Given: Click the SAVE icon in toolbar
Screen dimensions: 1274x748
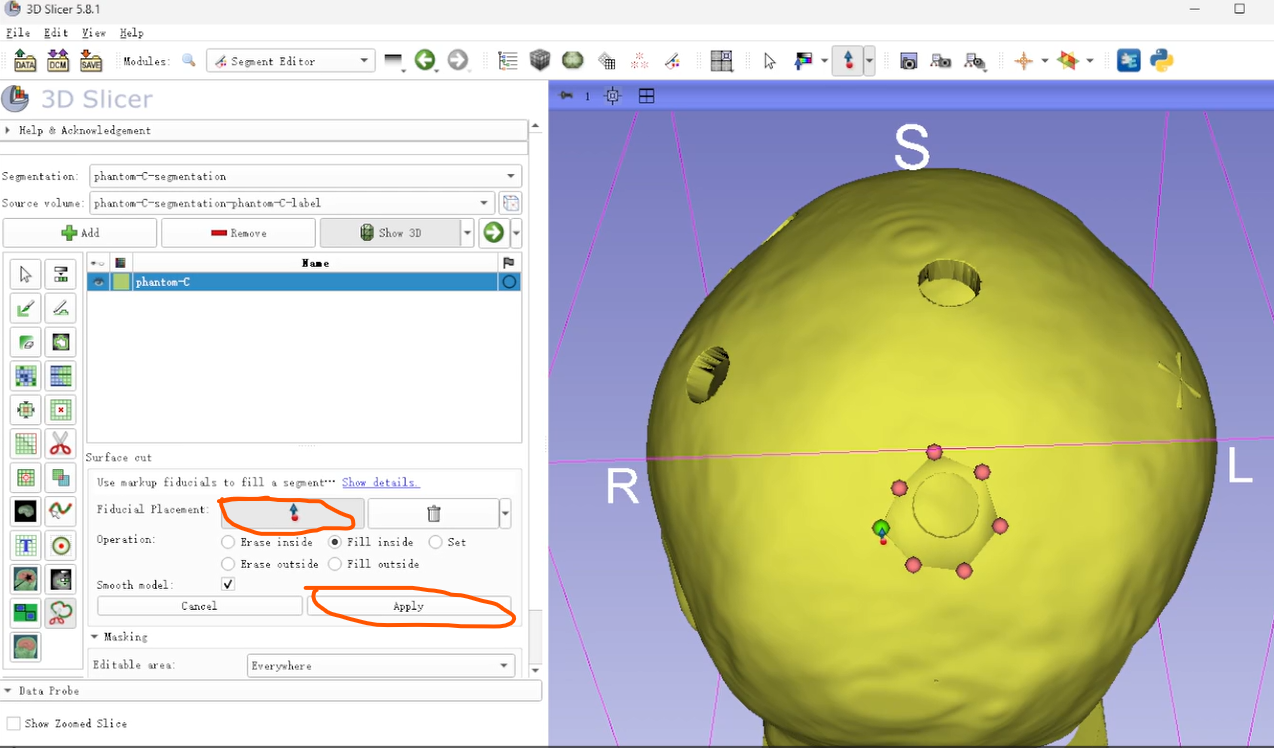Looking at the screenshot, I should (91, 61).
